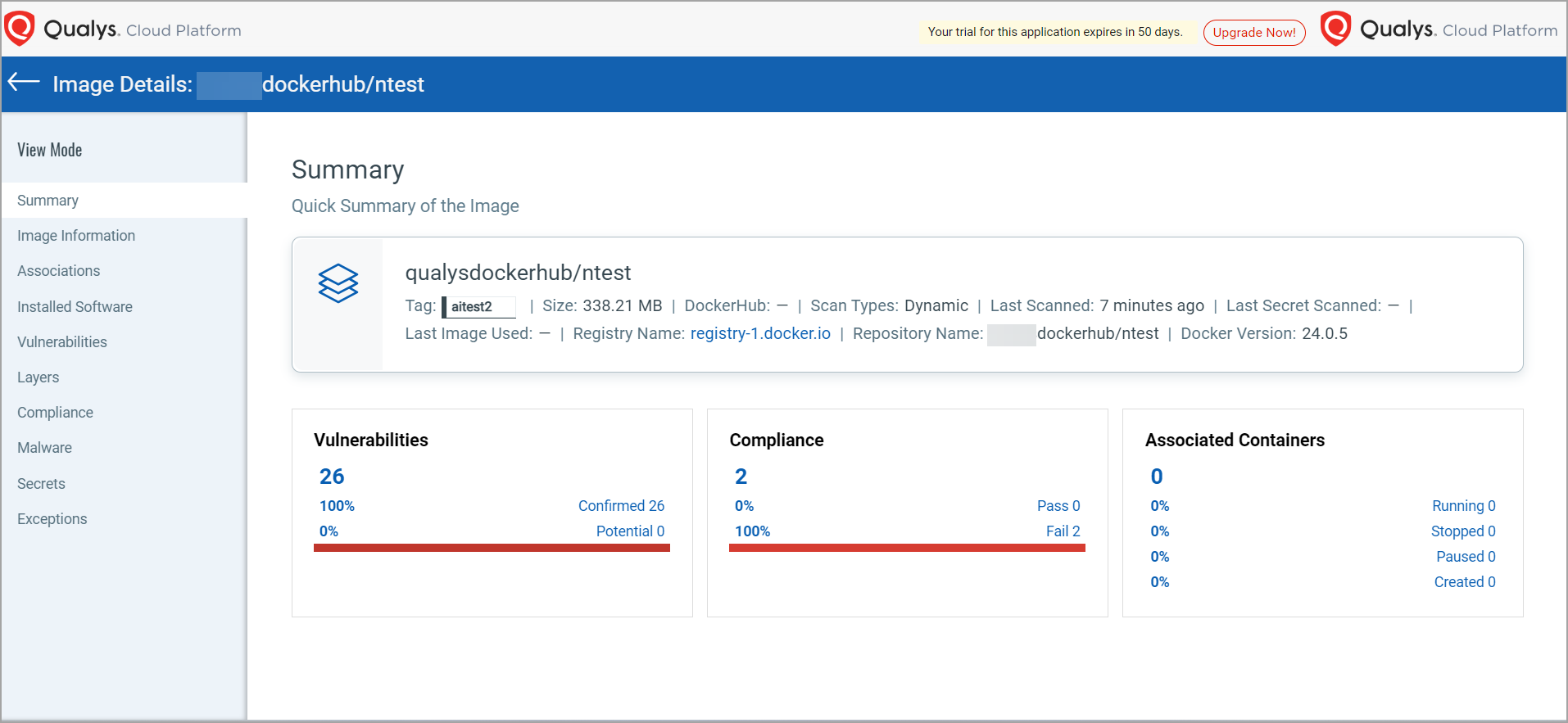Viewport: 1568px width, 723px height.
Task: Click Scan Types Dynamic value
Action: pos(936,305)
